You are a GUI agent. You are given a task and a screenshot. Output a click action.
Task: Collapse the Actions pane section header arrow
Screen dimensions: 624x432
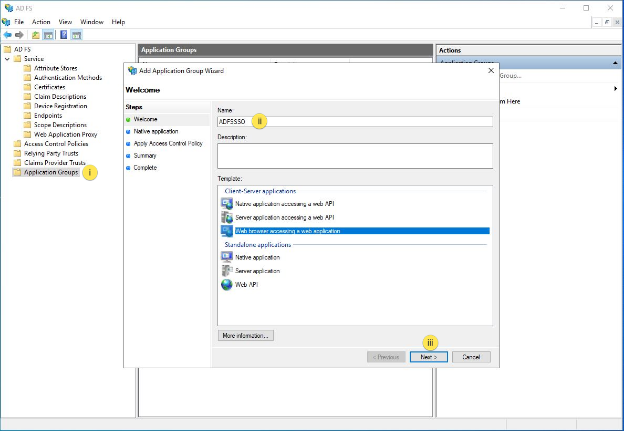(615, 62)
